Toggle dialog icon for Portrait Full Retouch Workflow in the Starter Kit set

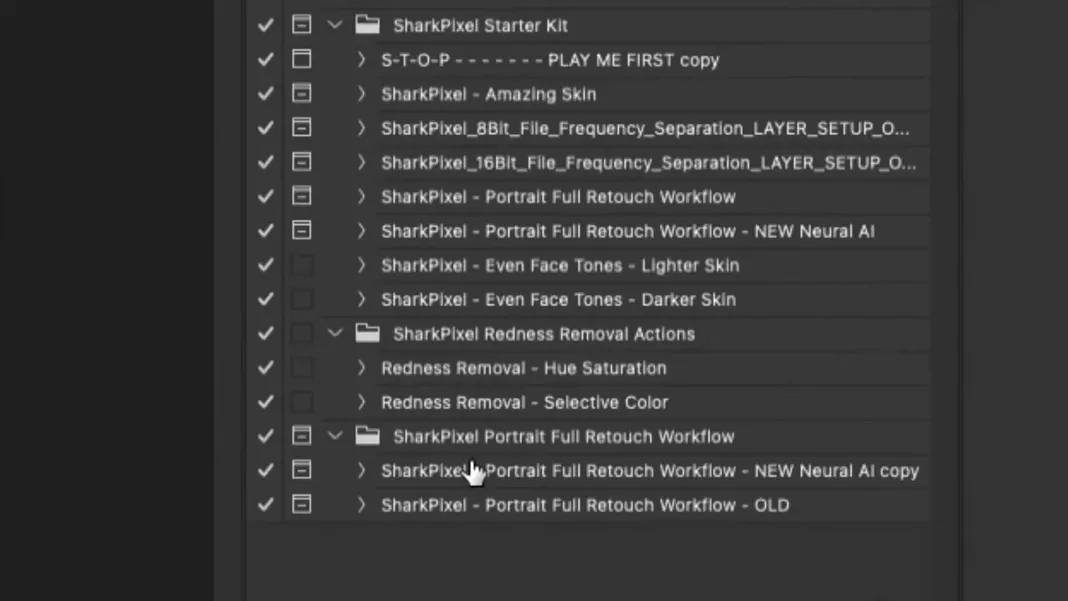coord(302,196)
